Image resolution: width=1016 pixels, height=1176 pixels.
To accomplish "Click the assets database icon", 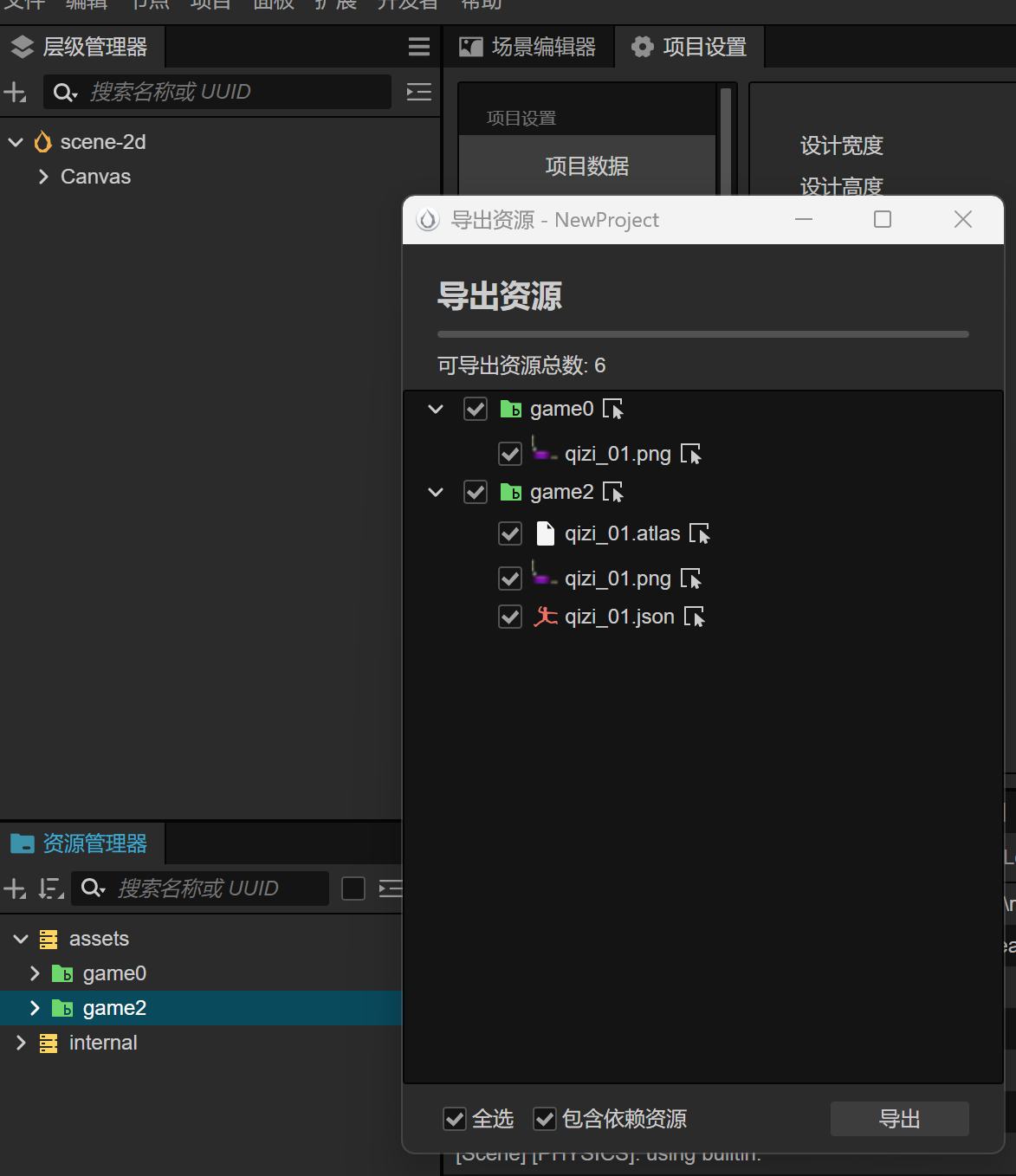I will 49,939.
